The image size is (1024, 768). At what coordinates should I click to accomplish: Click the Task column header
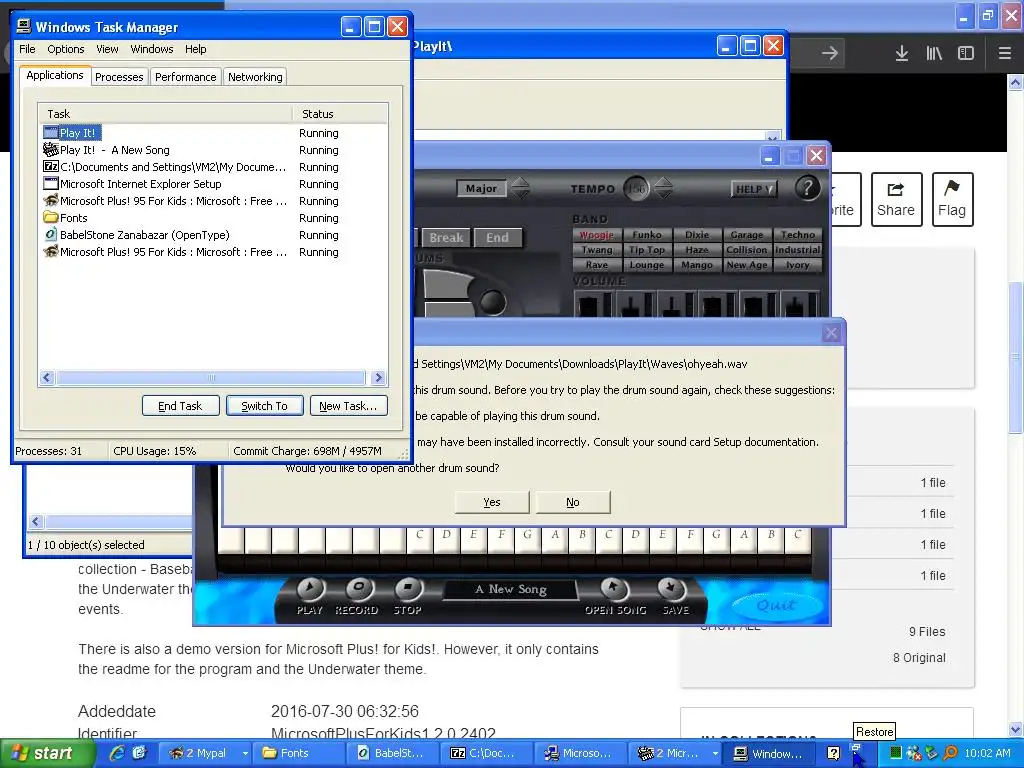(165, 114)
